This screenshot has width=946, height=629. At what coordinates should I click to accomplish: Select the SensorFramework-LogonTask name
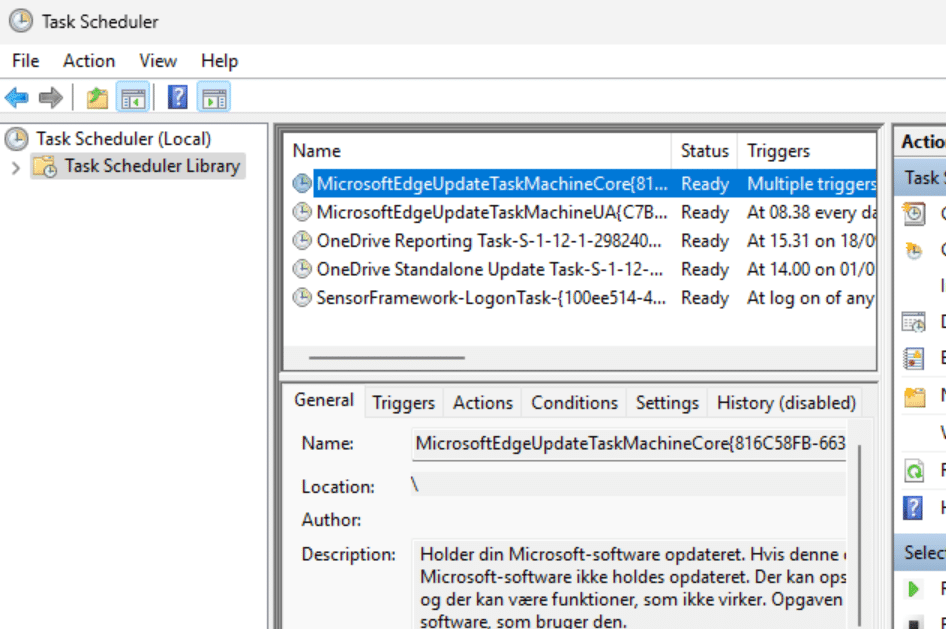(491, 297)
